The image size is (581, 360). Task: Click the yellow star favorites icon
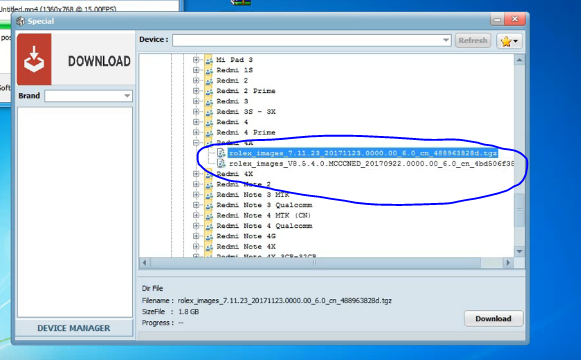point(506,41)
